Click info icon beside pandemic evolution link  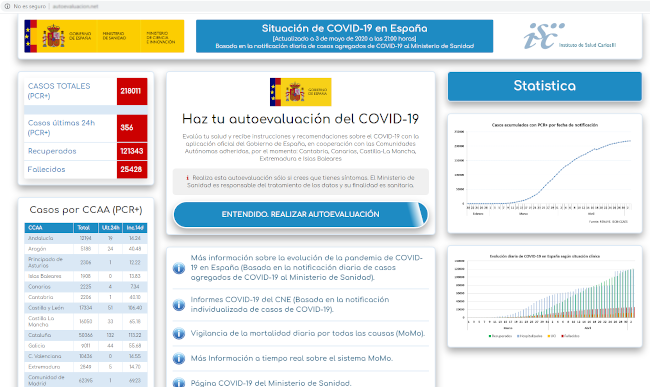point(179,268)
